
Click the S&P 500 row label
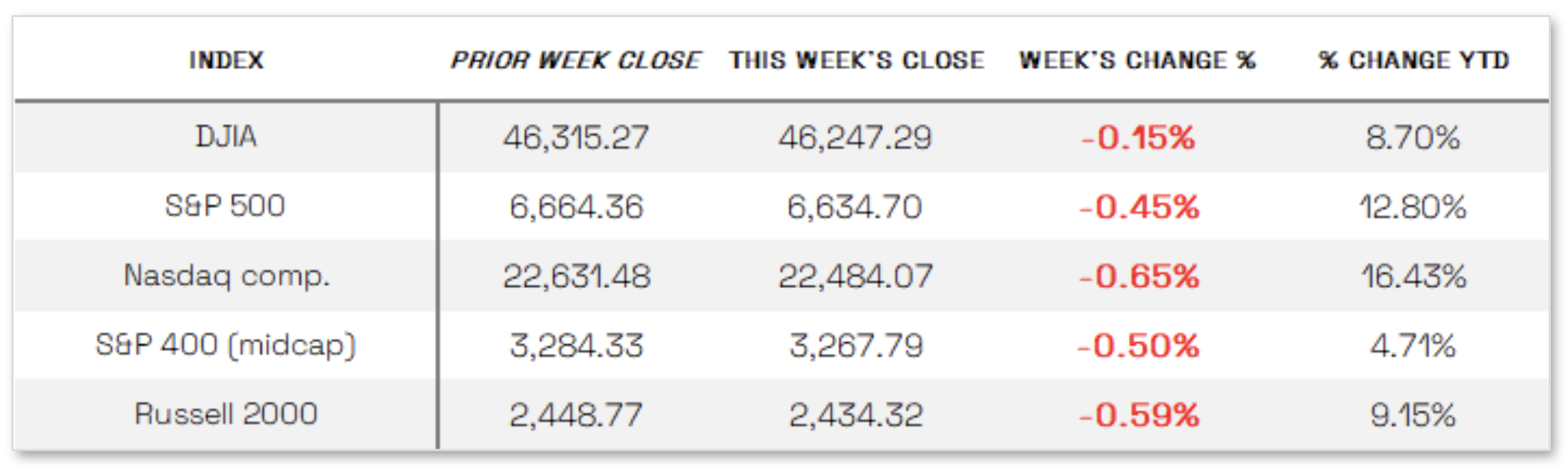(225, 206)
